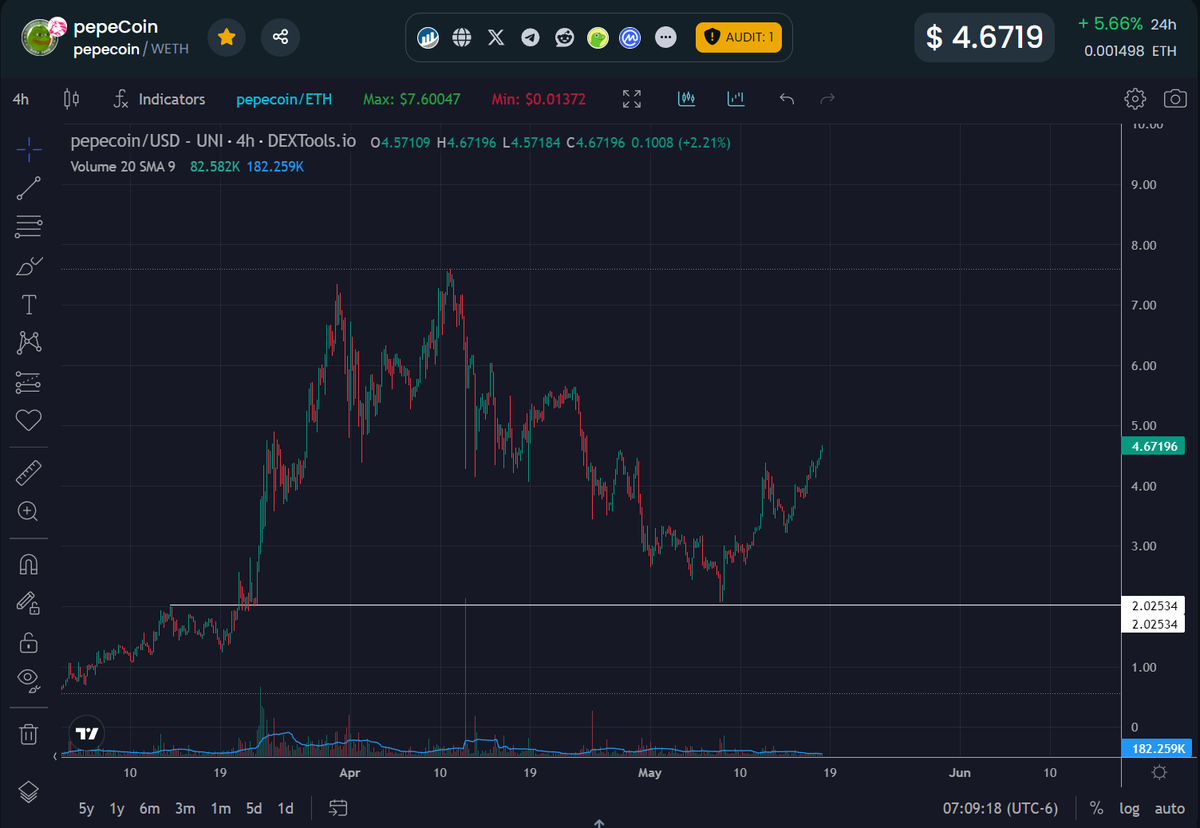Open the go to date calendar
Image resolution: width=1200 pixels, height=828 pixels.
(338, 808)
